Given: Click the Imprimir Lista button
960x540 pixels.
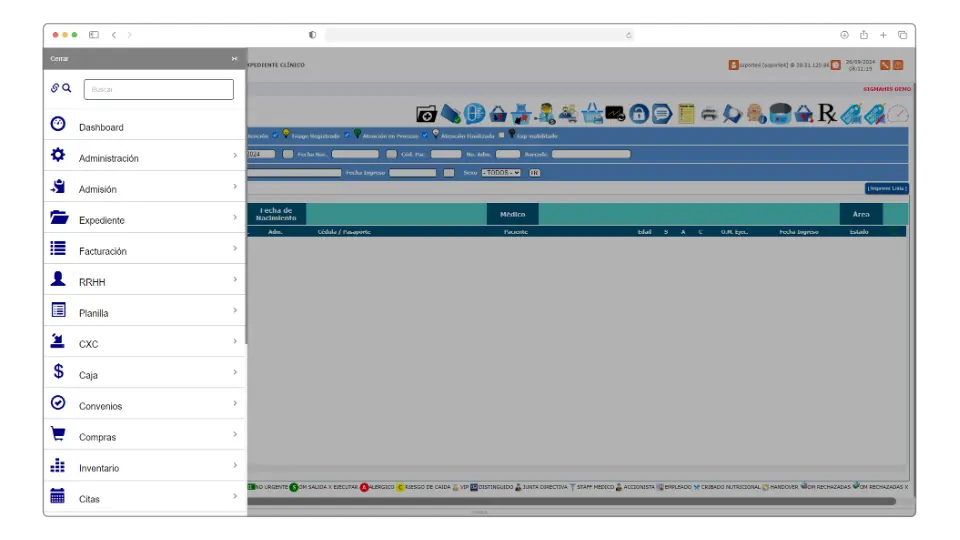Looking at the screenshot, I should (x=886, y=188).
